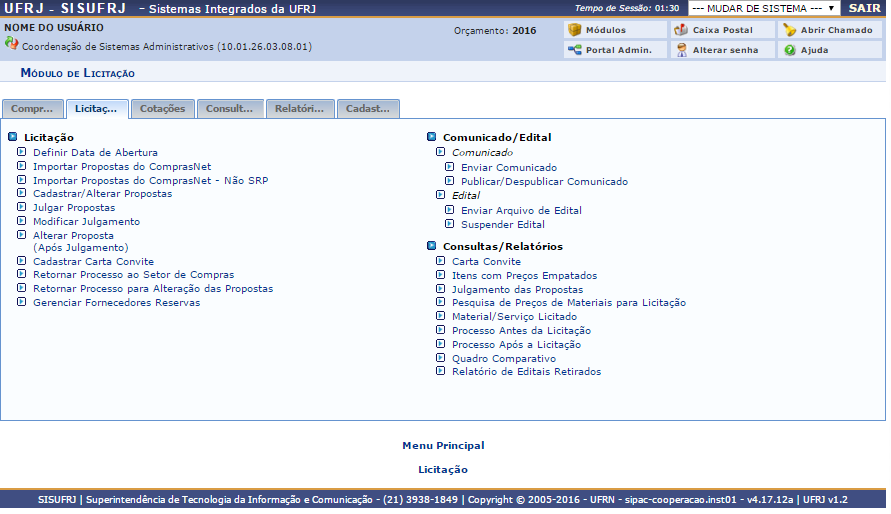Open Julgamento das Propostas link
891x514 pixels.
pyautogui.click(x=517, y=290)
